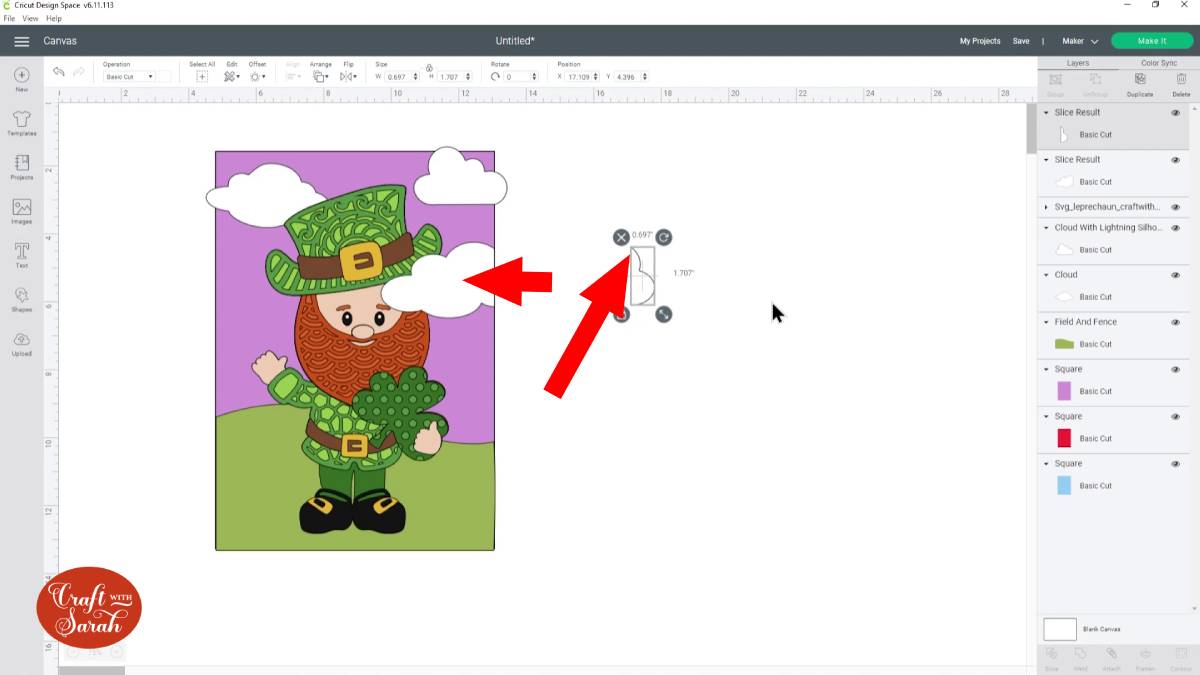Viewport: 1200px width, 675px height.
Task: Toggle the size lock proportions icon
Action: click(x=429, y=68)
